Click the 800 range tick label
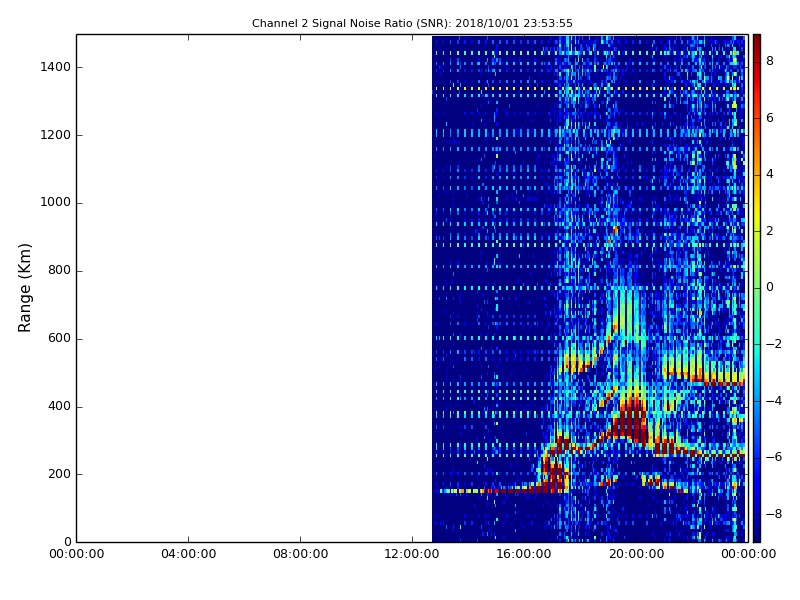800x600 pixels. point(59,270)
